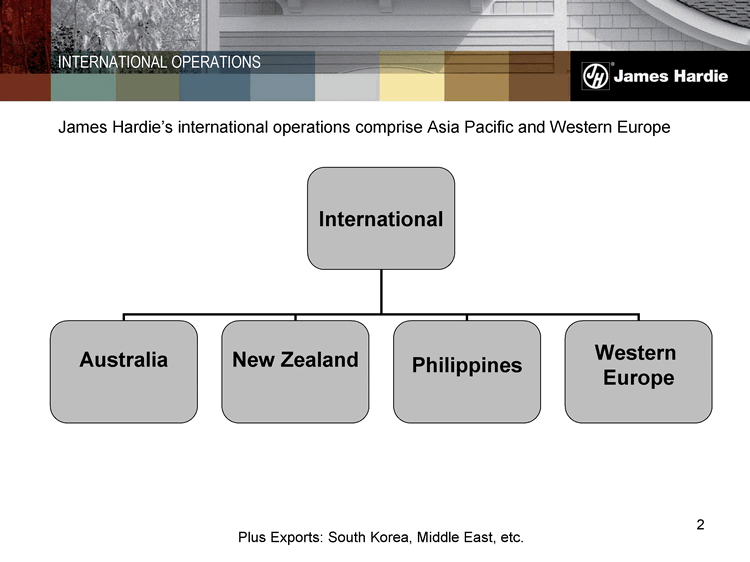Image resolution: width=750 pixels, height=562 pixels.
Task: Click the slide subtitle about Asia Pacific
Action: pos(364,128)
